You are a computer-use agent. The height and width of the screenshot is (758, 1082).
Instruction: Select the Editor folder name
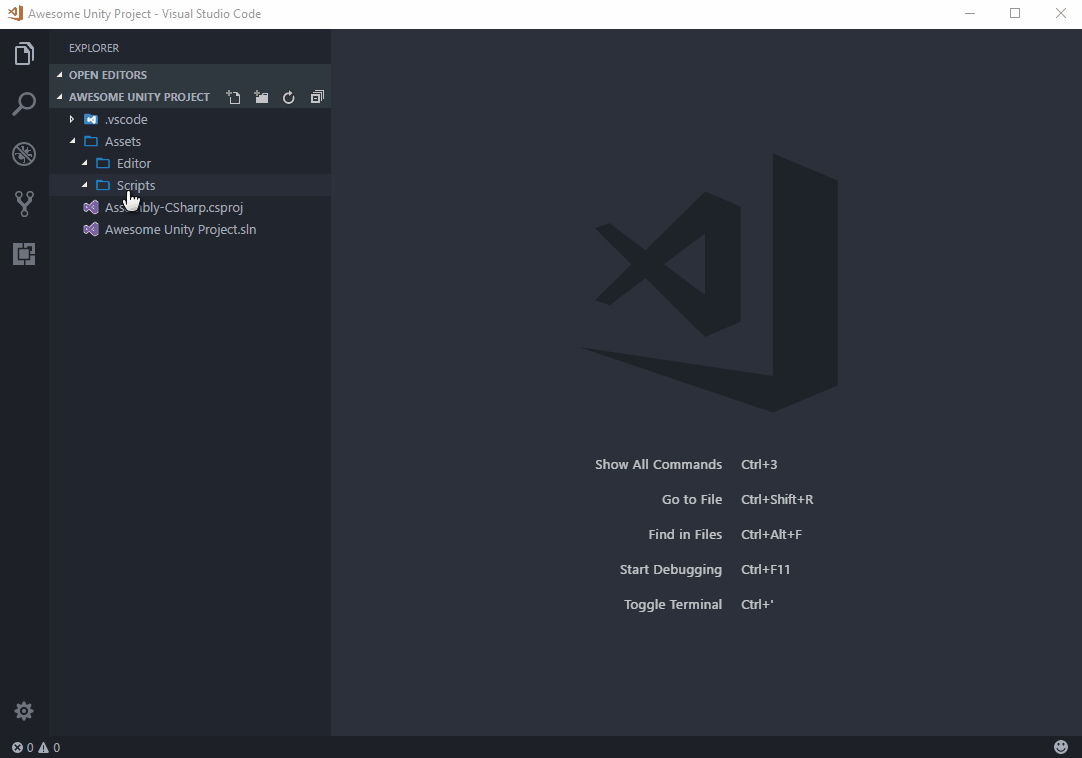(134, 164)
